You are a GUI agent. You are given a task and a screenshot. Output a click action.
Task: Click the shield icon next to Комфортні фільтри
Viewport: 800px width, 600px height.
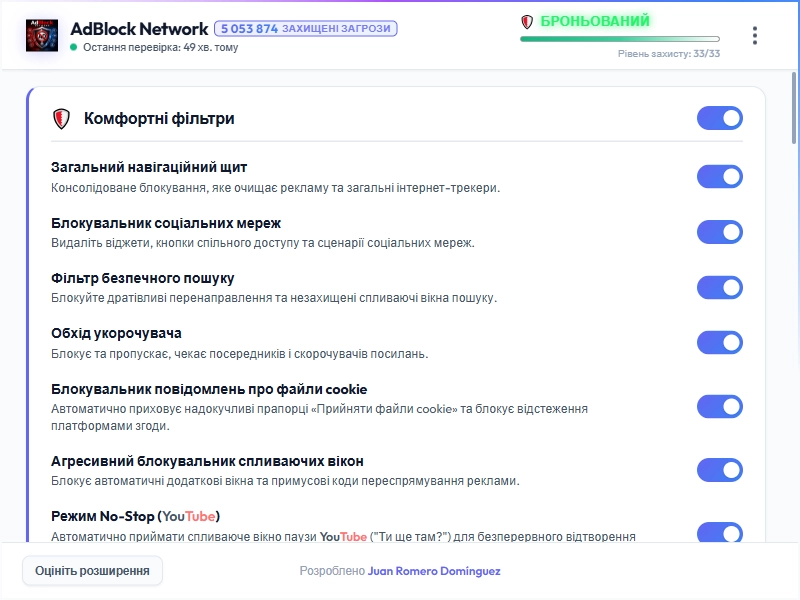click(x=61, y=119)
